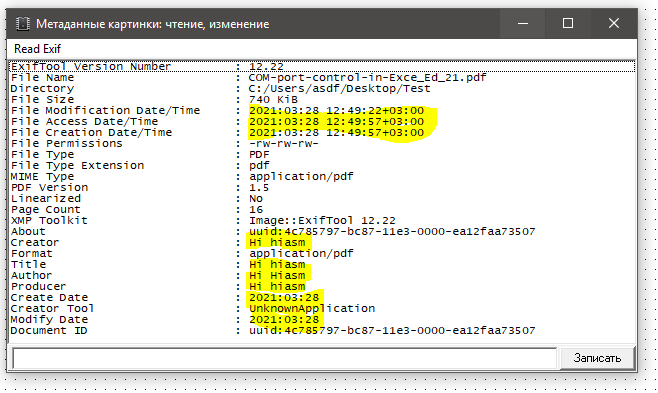Image resolution: width=658 pixels, height=393 pixels.
Task: Select the File Modification Date/Time row
Action: pyautogui.click(x=322, y=110)
